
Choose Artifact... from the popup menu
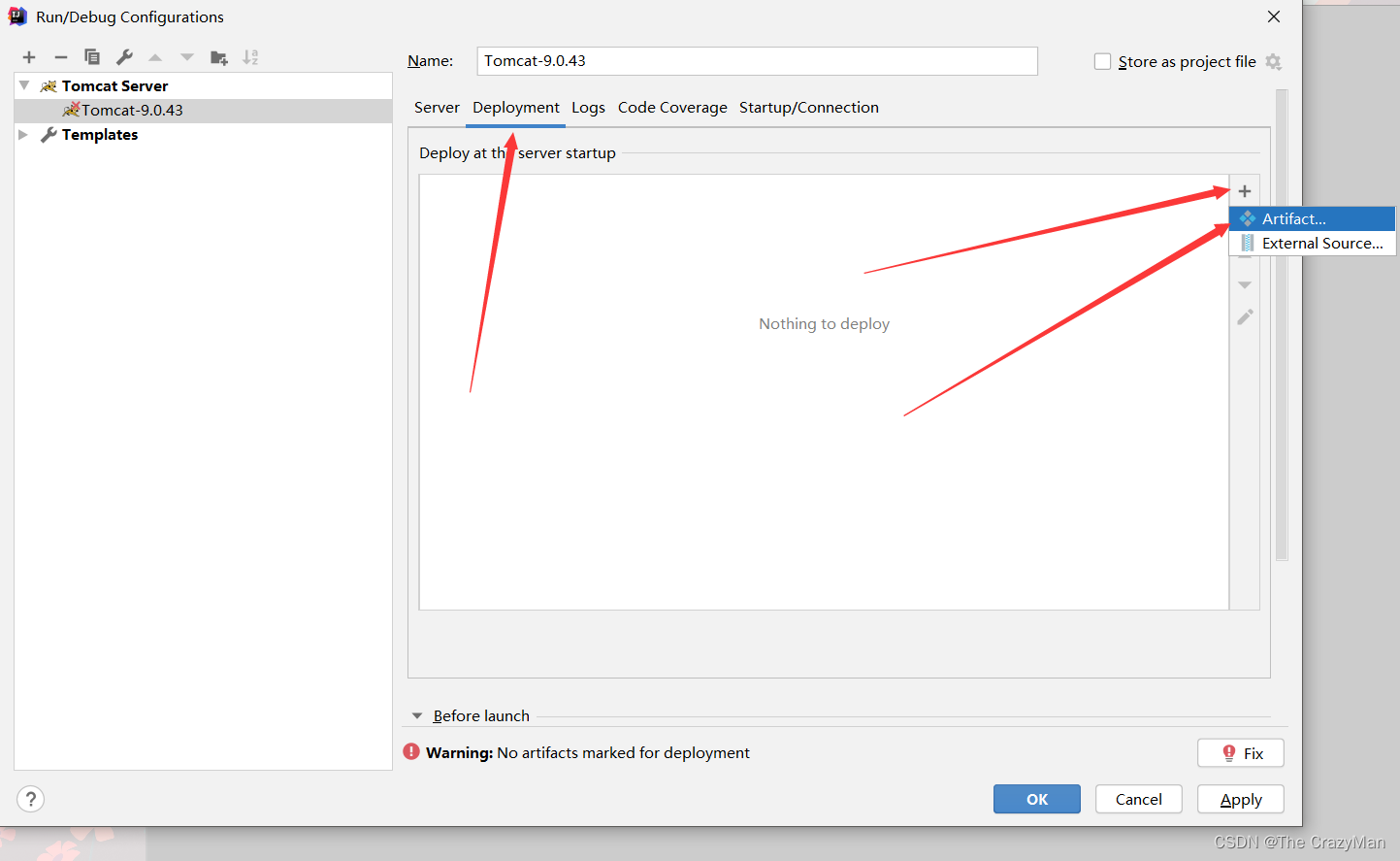tap(1313, 219)
